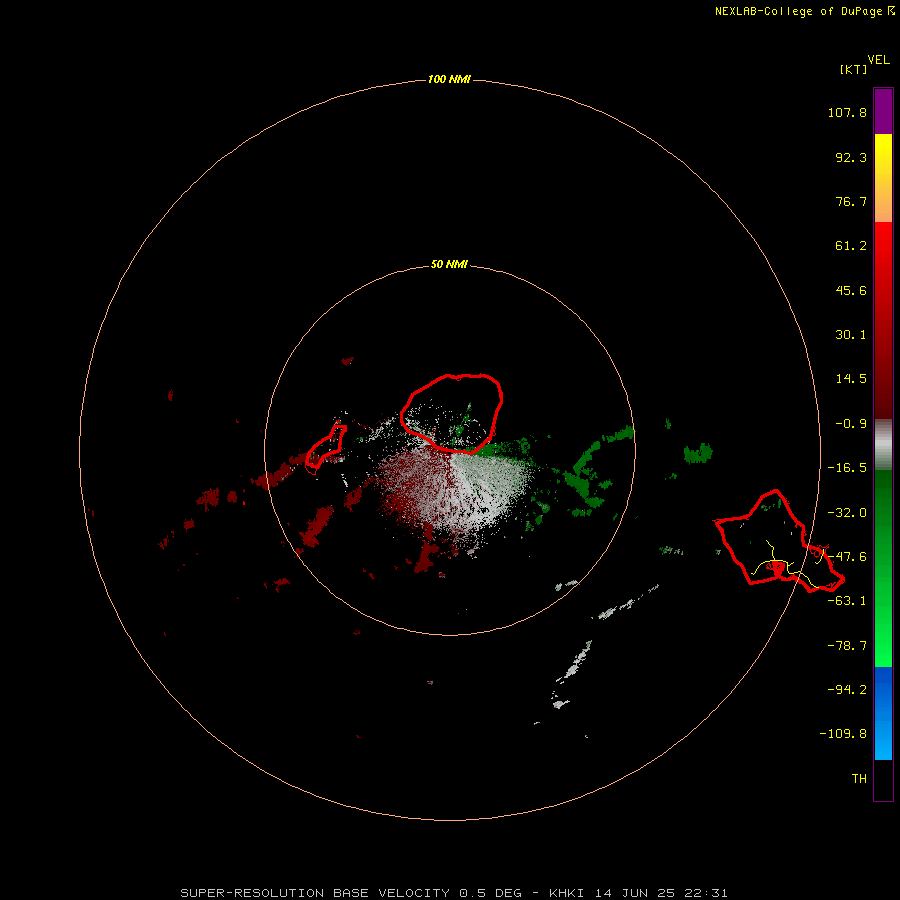Image resolution: width=900 pixels, height=900 pixels.
Task: Click the purple segment of the color bar
Action: [883, 111]
